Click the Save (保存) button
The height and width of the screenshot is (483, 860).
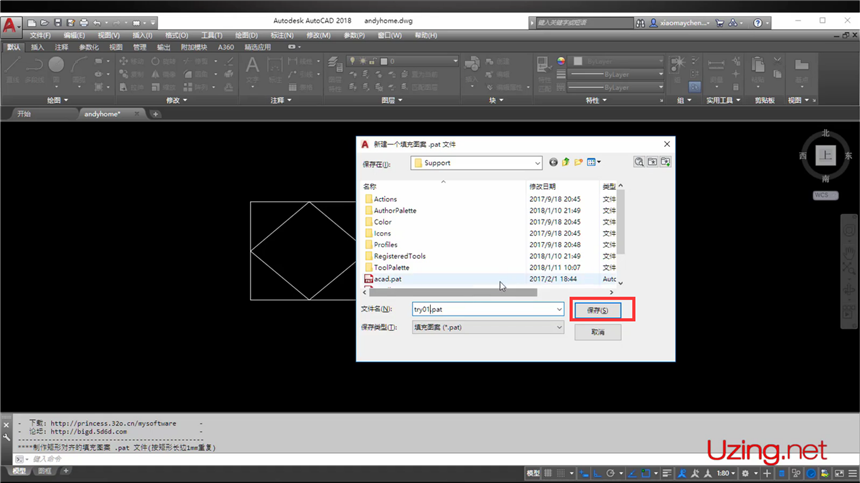point(598,310)
